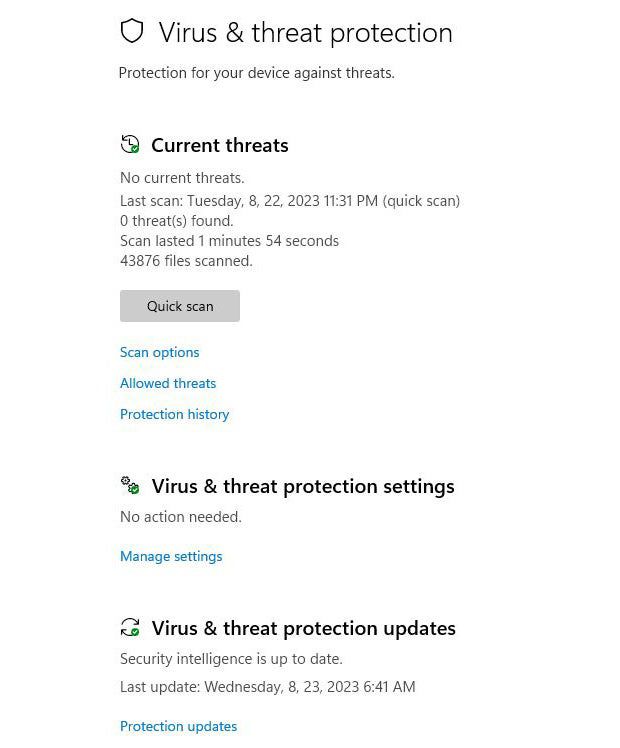Viewport: 620px width, 748px height.
Task: Click the Virus & threat protection page title
Action: (x=305, y=33)
